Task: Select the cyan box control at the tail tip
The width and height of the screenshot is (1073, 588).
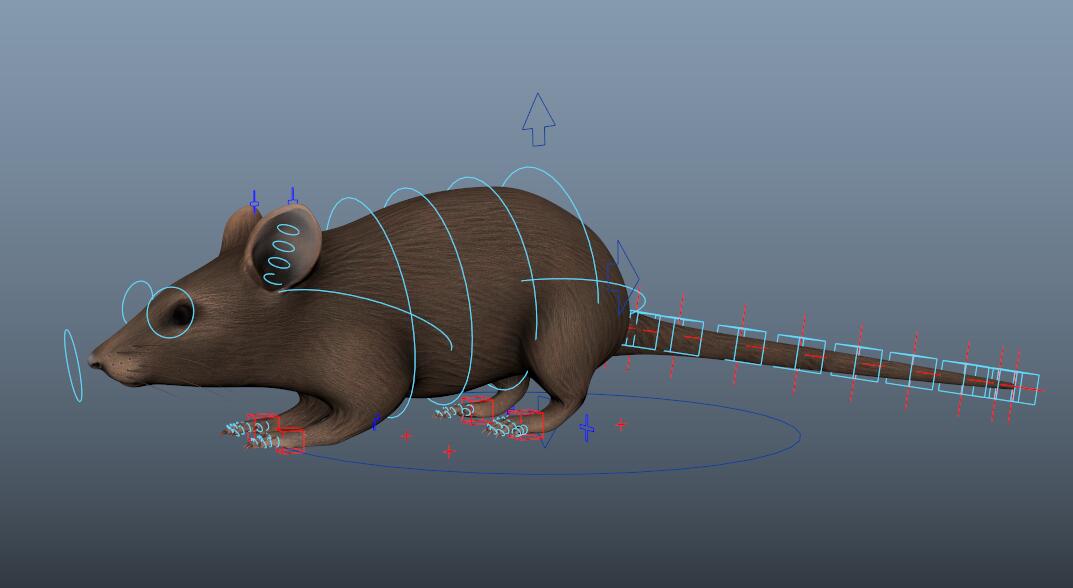Action: pos(1026,387)
